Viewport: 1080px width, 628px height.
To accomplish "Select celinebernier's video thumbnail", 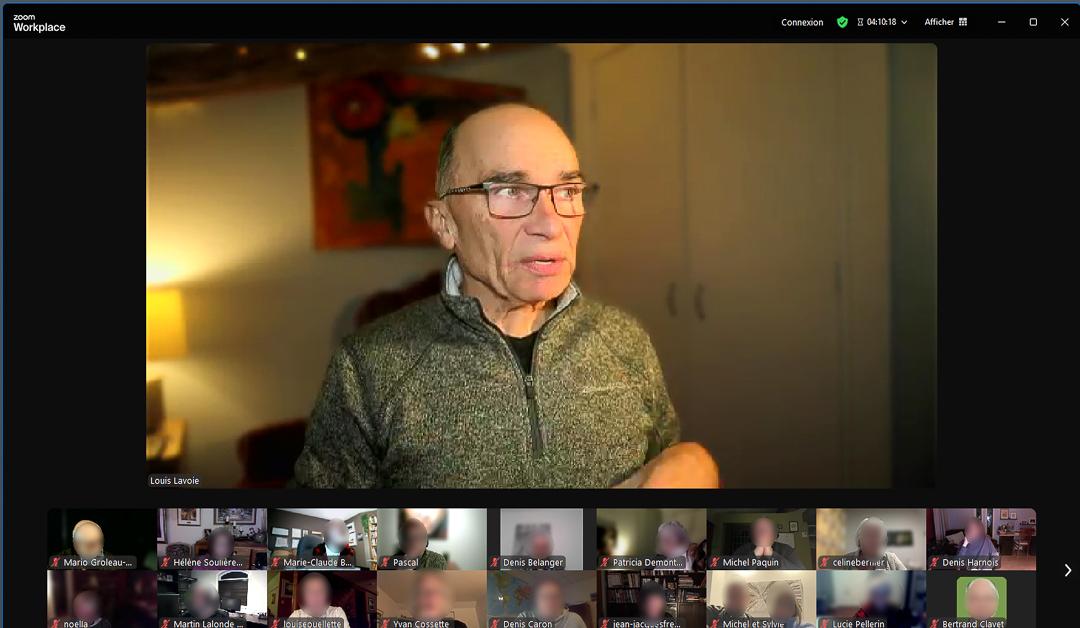I will coord(871,537).
